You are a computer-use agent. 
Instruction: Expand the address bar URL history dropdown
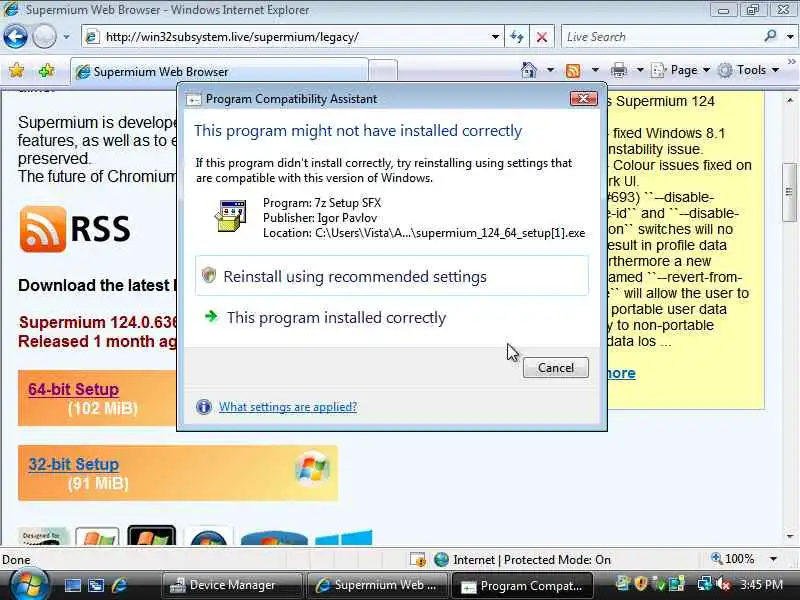coord(495,37)
